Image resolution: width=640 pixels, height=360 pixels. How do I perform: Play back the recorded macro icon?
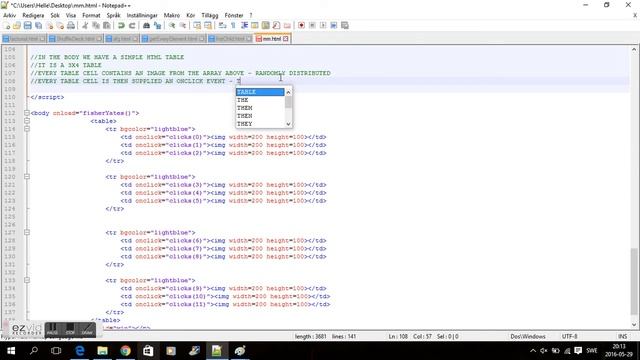[x=323, y=25]
